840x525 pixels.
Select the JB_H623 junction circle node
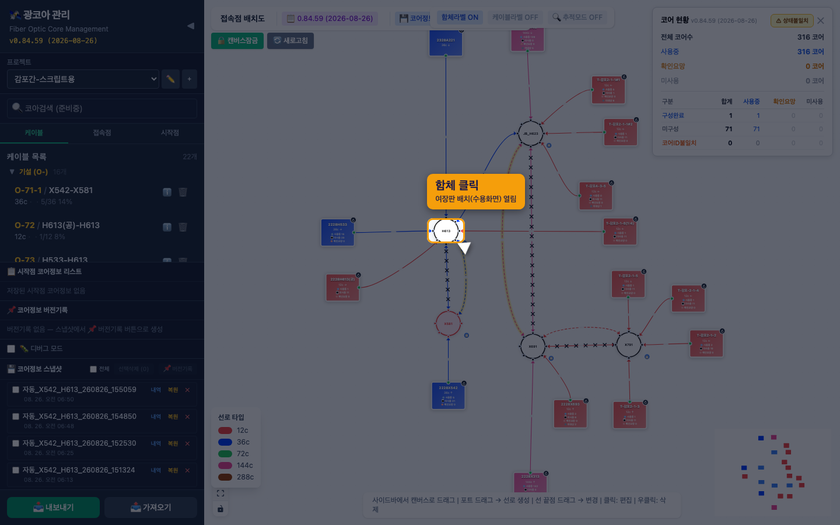[530, 133]
